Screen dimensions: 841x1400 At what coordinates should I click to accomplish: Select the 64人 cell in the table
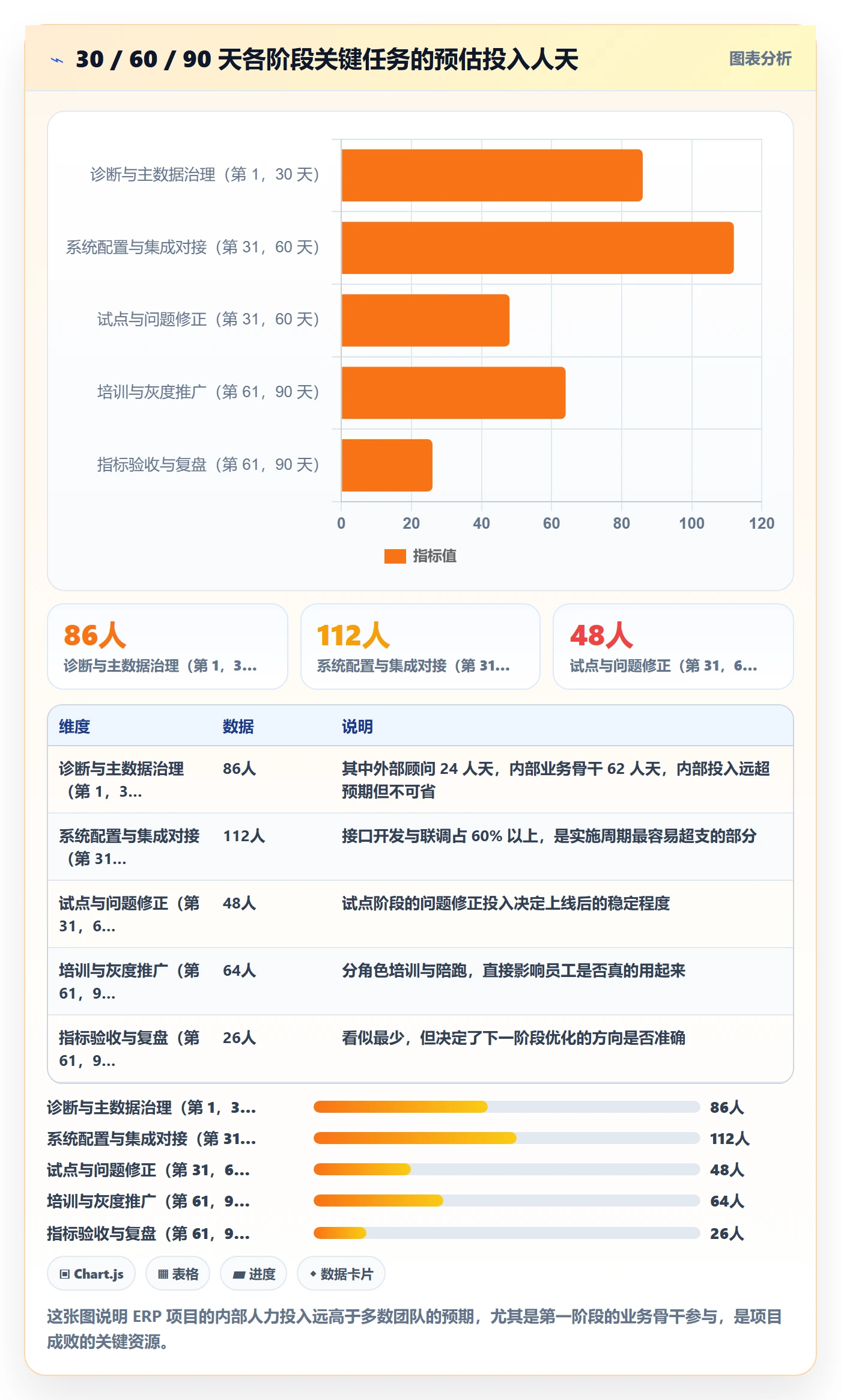[240, 970]
